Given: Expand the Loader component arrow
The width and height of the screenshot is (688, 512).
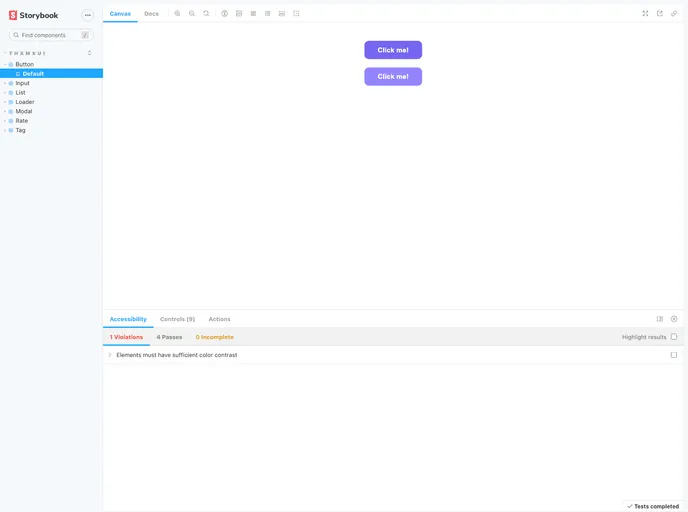Looking at the screenshot, I should 5,102.
